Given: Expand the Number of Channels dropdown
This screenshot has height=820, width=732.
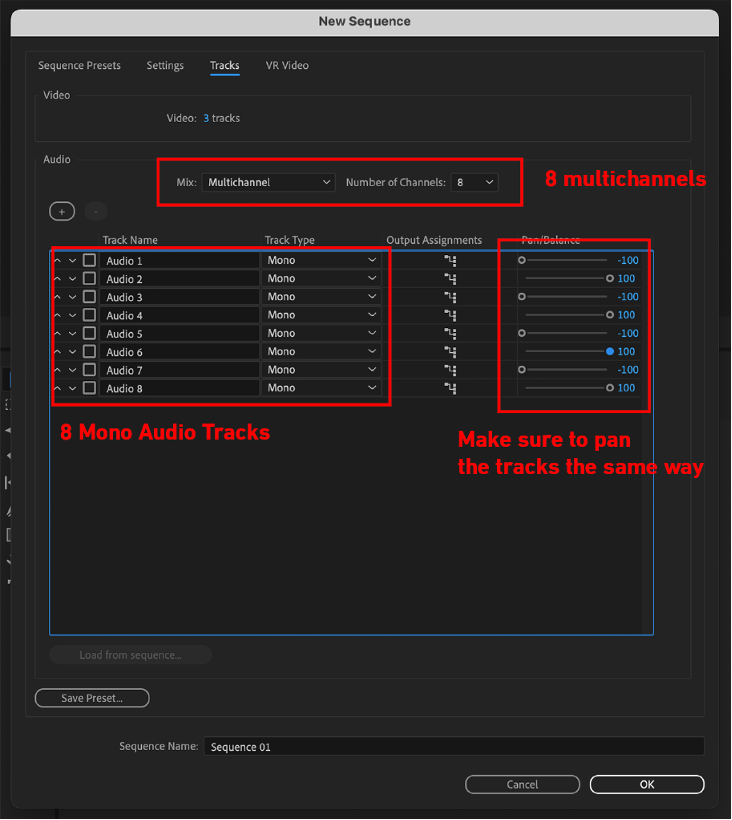Looking at the screenshot, I should [x=475, y=182].
